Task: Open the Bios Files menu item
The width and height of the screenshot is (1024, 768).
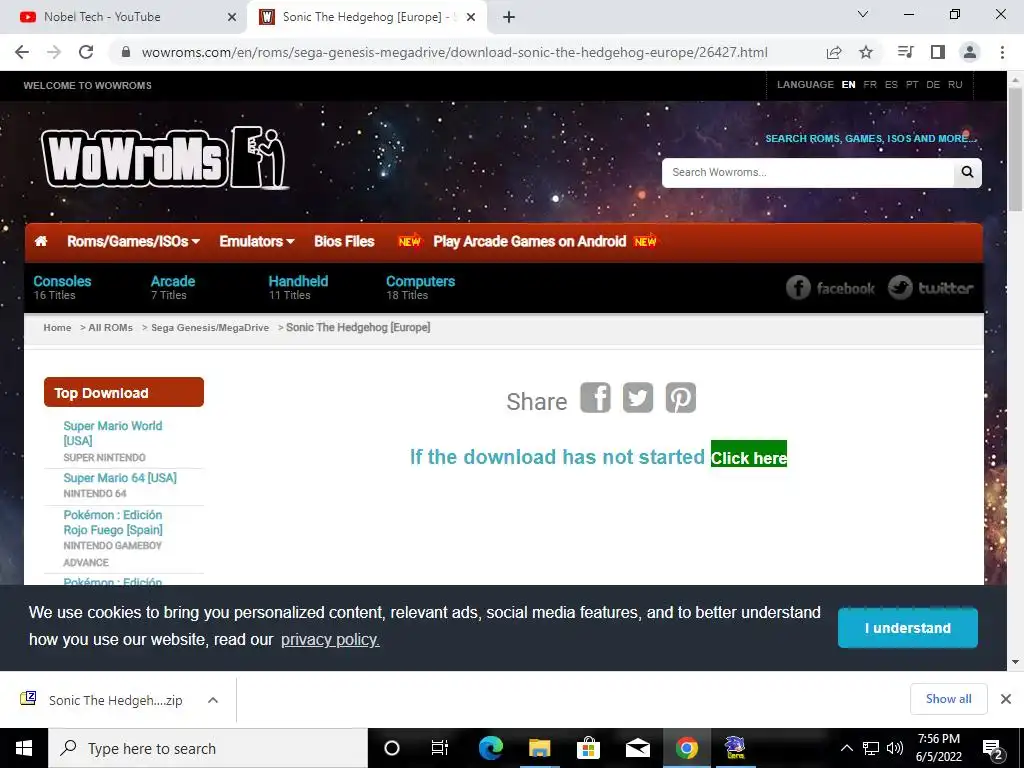Action: pyautogui.click(x=344, y=242)
